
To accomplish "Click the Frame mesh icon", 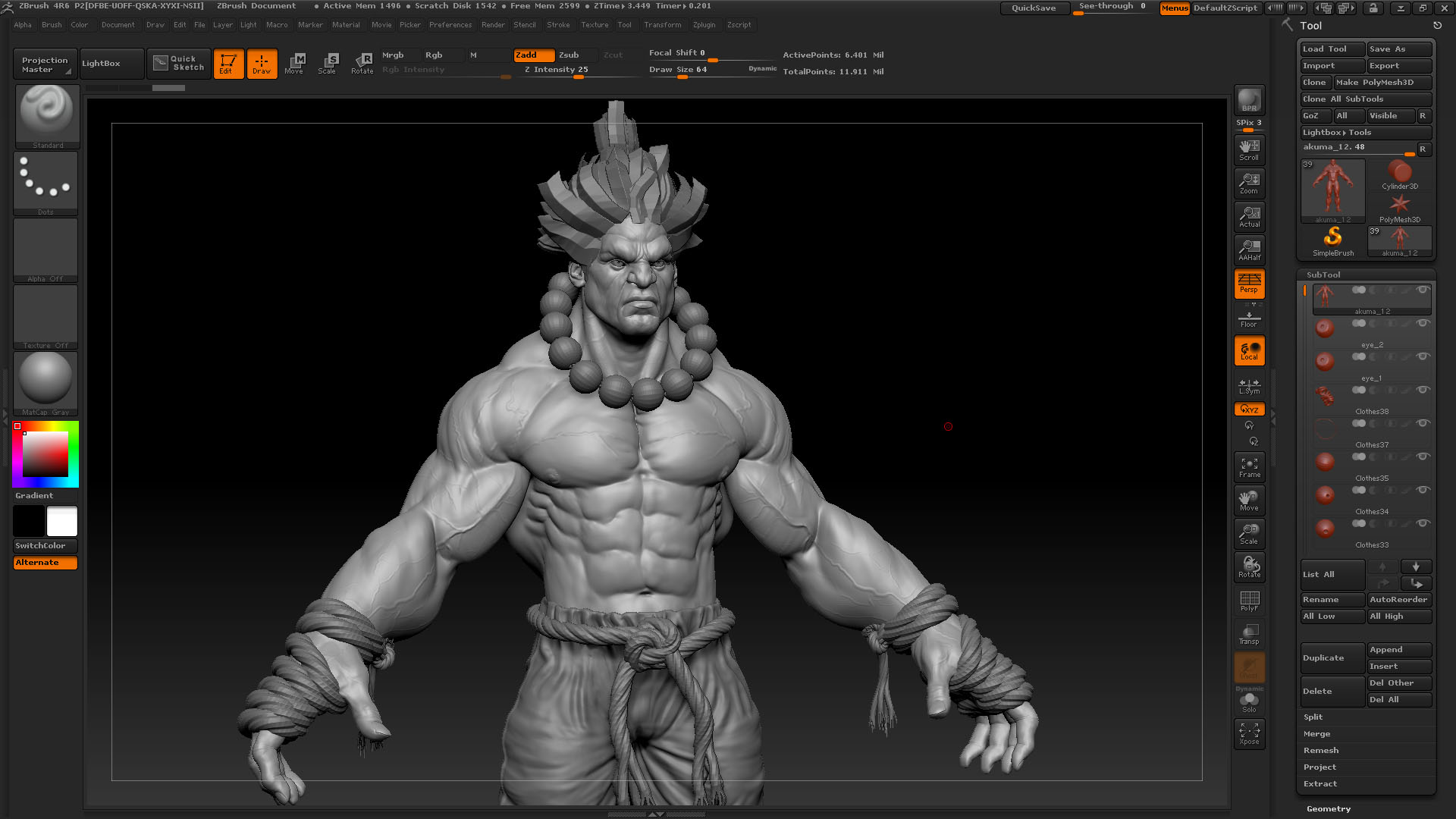I will pos(1249,467).
